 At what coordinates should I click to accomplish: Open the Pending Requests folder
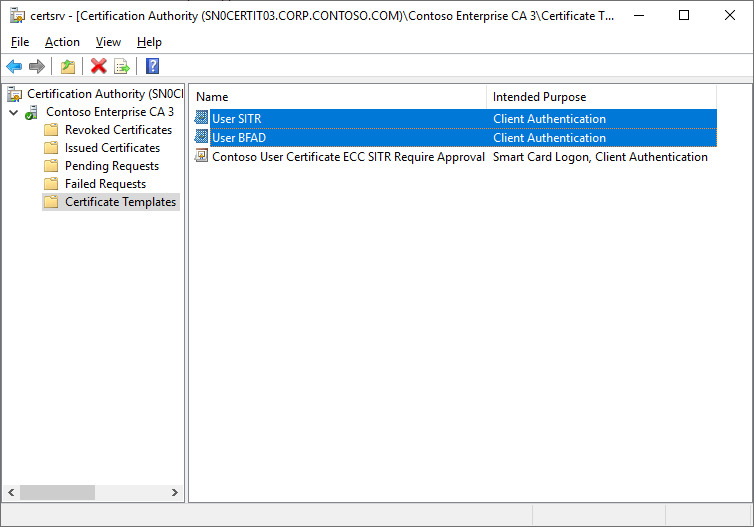[x=111, y=166]
